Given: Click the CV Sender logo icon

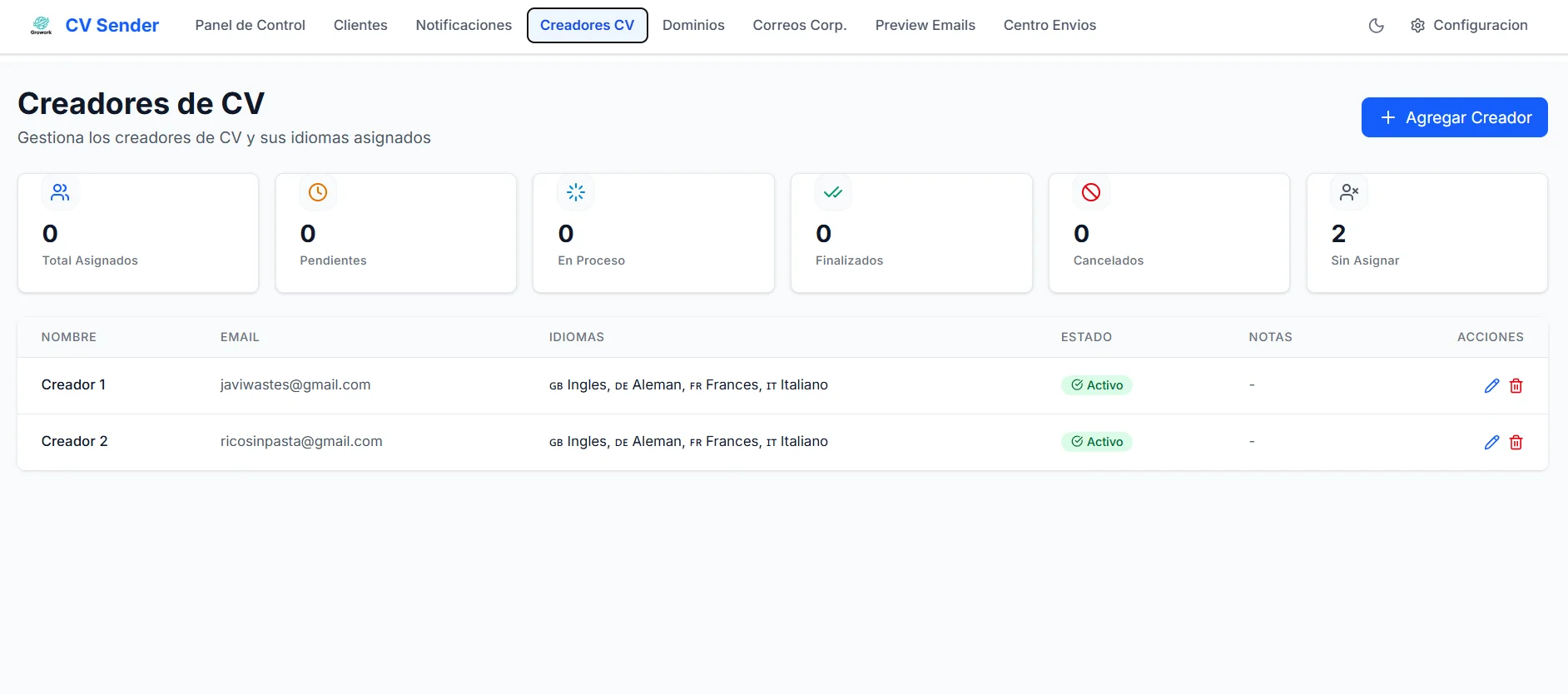Looking at the screenshot, I should [x=41, y=25].
